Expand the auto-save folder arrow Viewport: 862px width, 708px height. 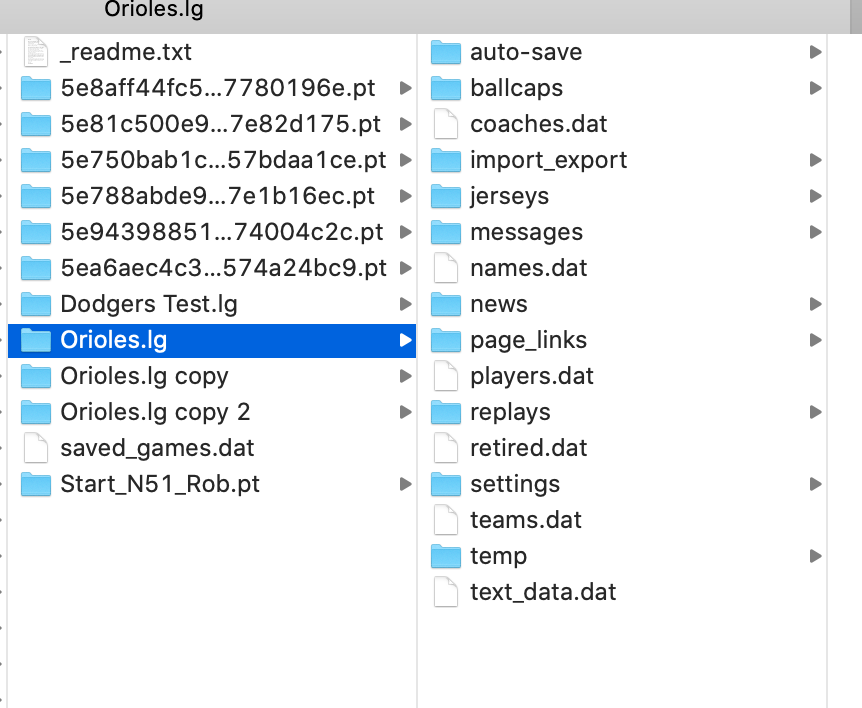pos(816,52)
